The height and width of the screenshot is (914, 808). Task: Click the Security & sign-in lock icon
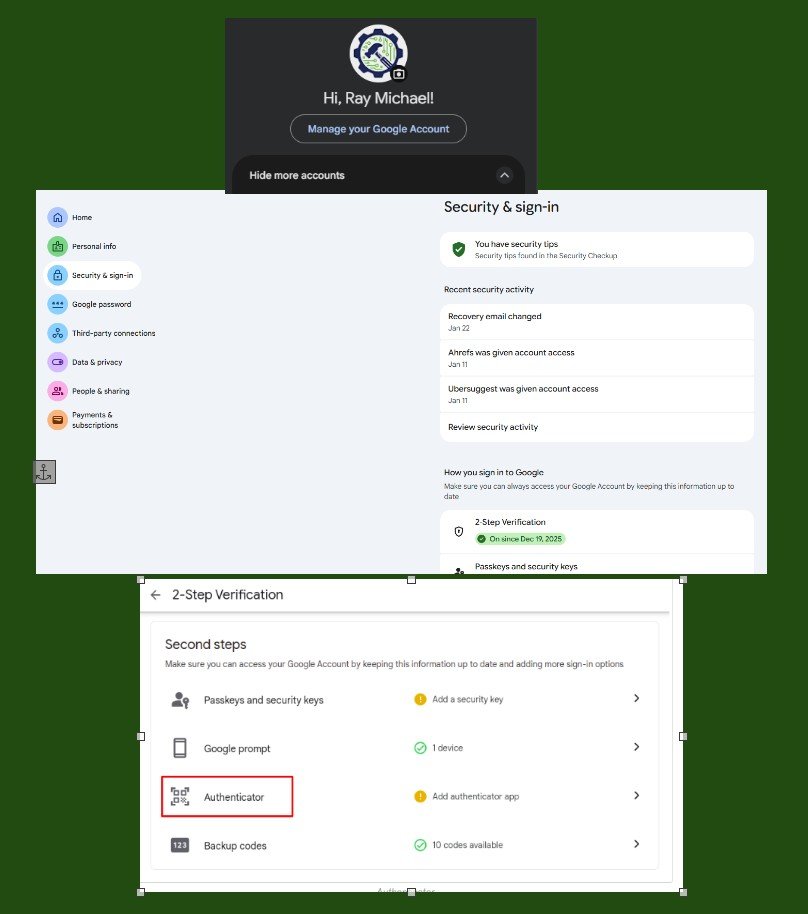tap(58, 275)
